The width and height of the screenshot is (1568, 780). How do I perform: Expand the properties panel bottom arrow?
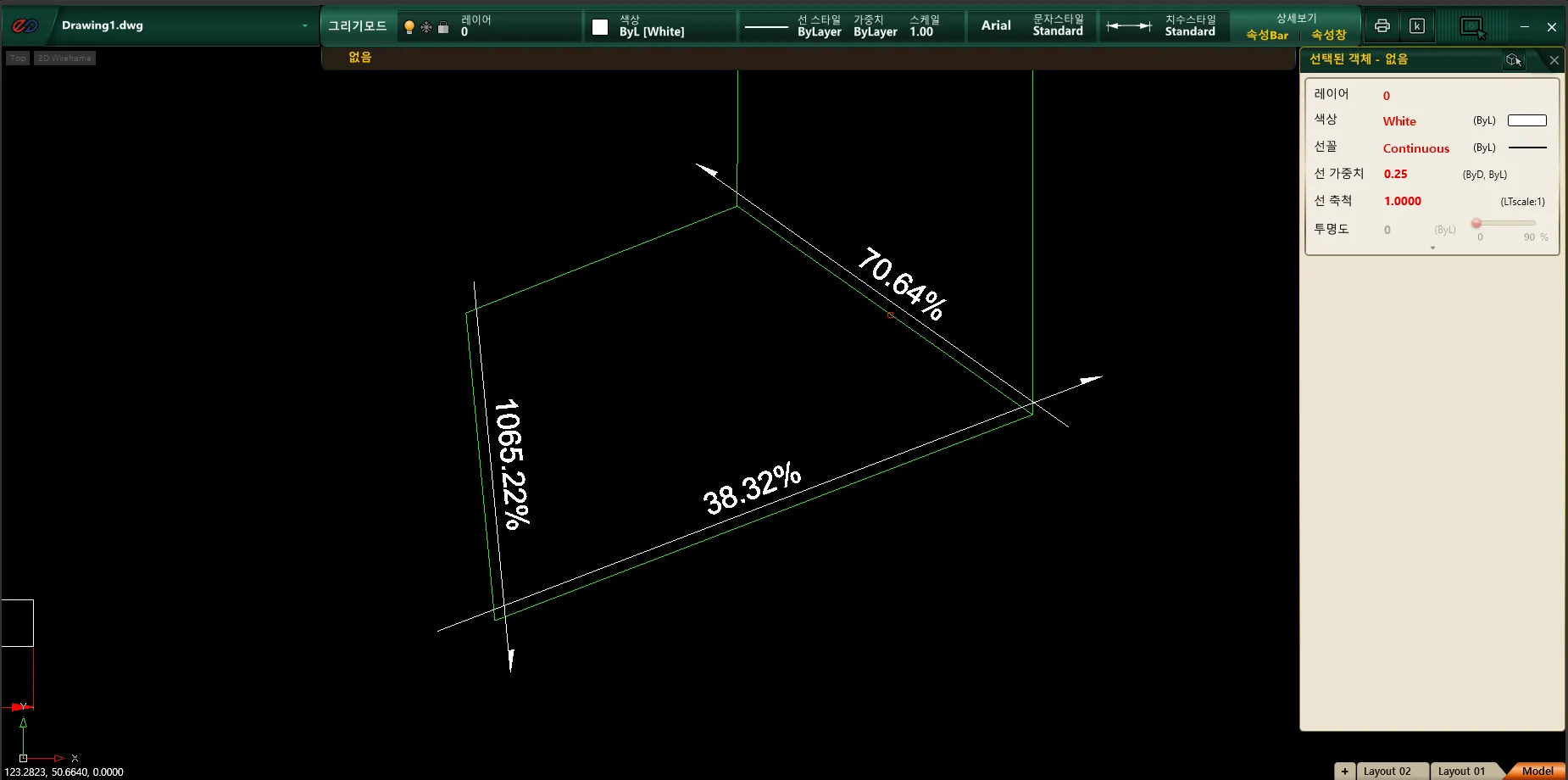[1432, 248]
